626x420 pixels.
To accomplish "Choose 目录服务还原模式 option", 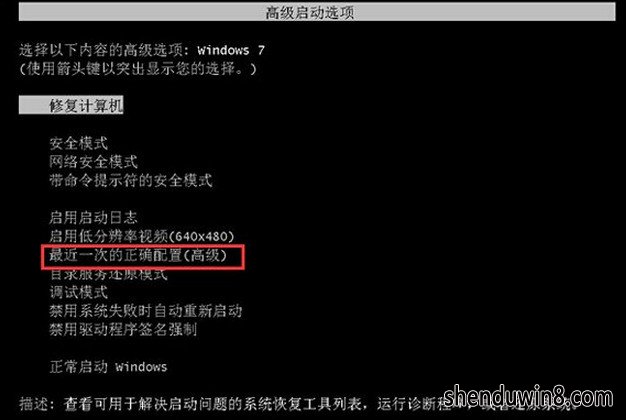I will pos(108,274).
